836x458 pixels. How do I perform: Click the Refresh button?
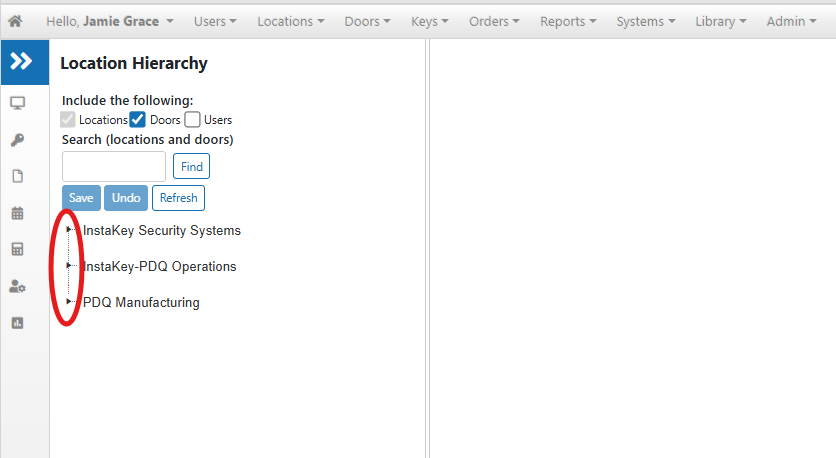[178, 198]
